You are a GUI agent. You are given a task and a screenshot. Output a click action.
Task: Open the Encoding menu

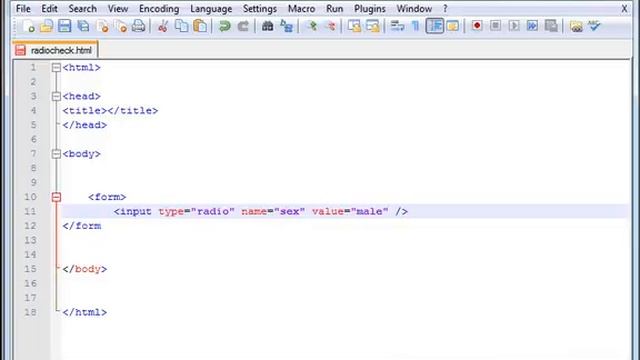coord(159,9)
